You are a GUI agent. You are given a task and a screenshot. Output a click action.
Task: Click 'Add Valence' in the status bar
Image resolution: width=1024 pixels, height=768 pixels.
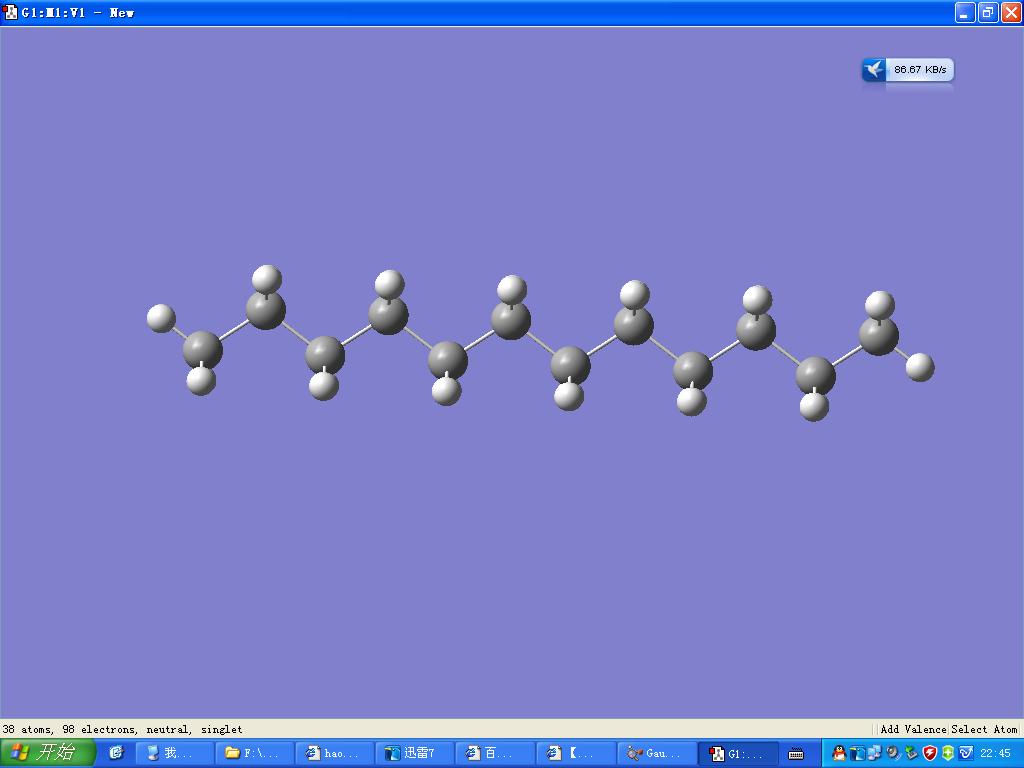click(x=913, y=729)
